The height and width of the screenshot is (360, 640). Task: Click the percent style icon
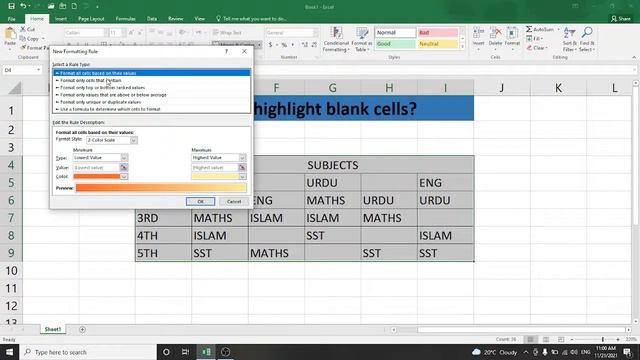pos(284,44)
